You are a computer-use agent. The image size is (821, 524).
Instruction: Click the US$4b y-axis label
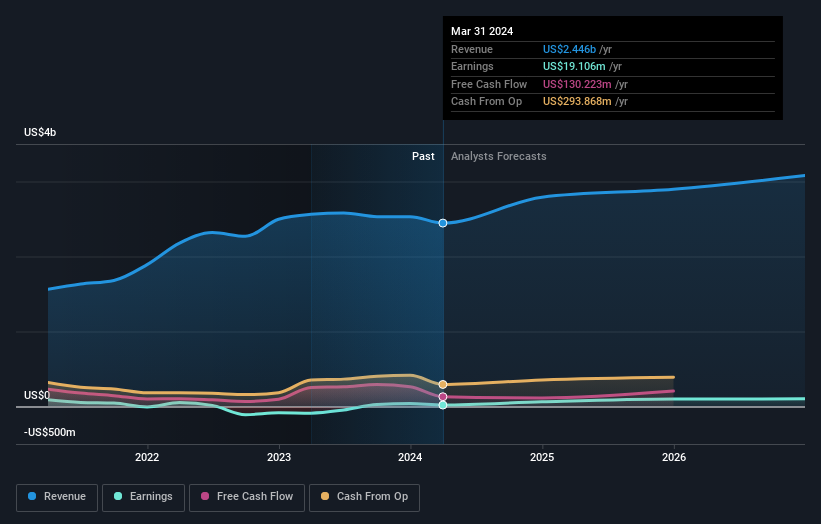40,132
